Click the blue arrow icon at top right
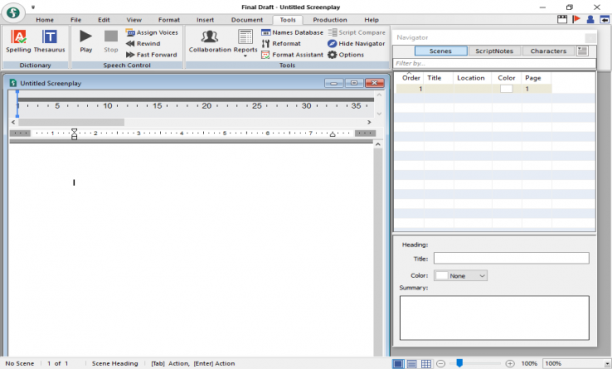Viewport: 612px width, 369px height. point(605,19)
